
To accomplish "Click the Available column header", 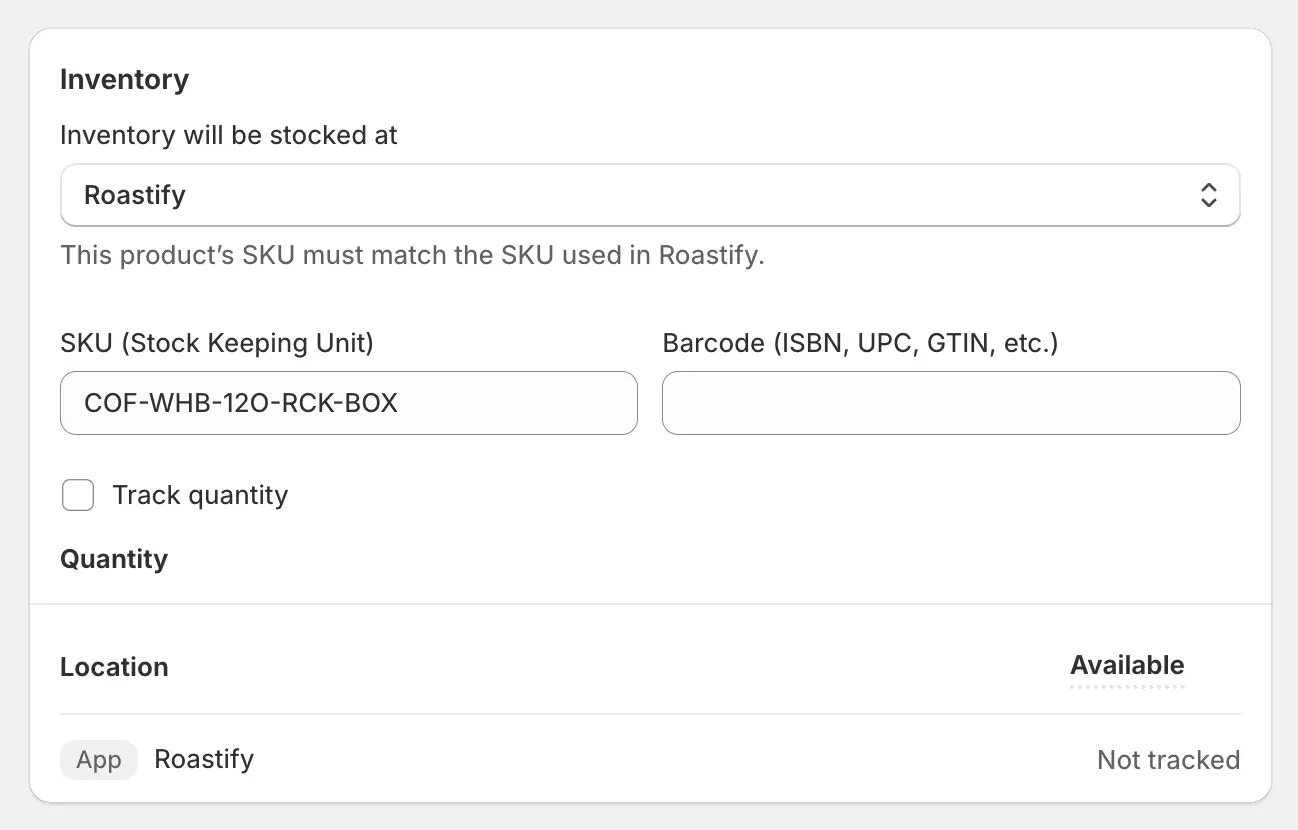I will click(1127, 665).
